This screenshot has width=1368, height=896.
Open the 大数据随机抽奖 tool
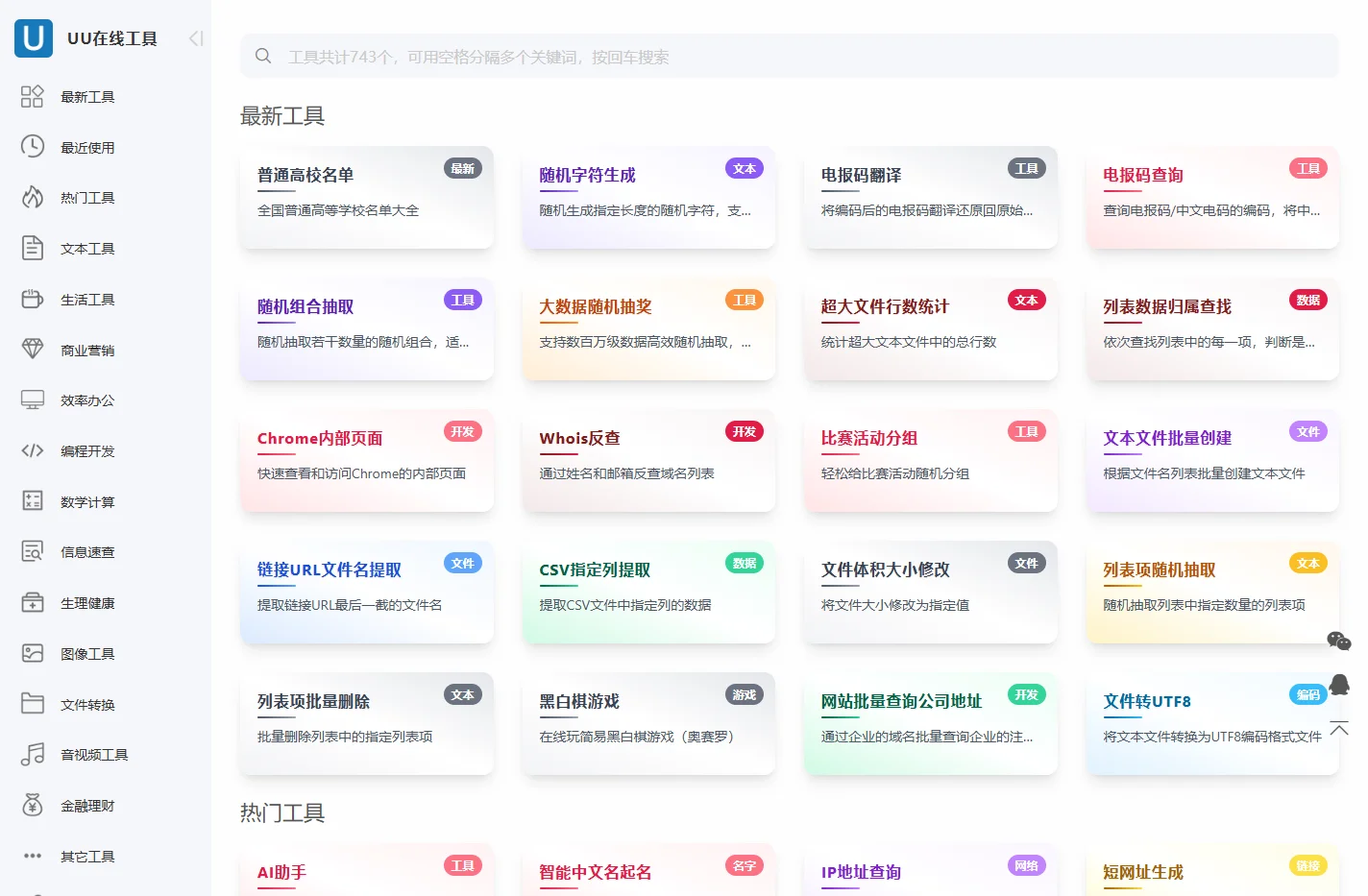click(648, 328)
